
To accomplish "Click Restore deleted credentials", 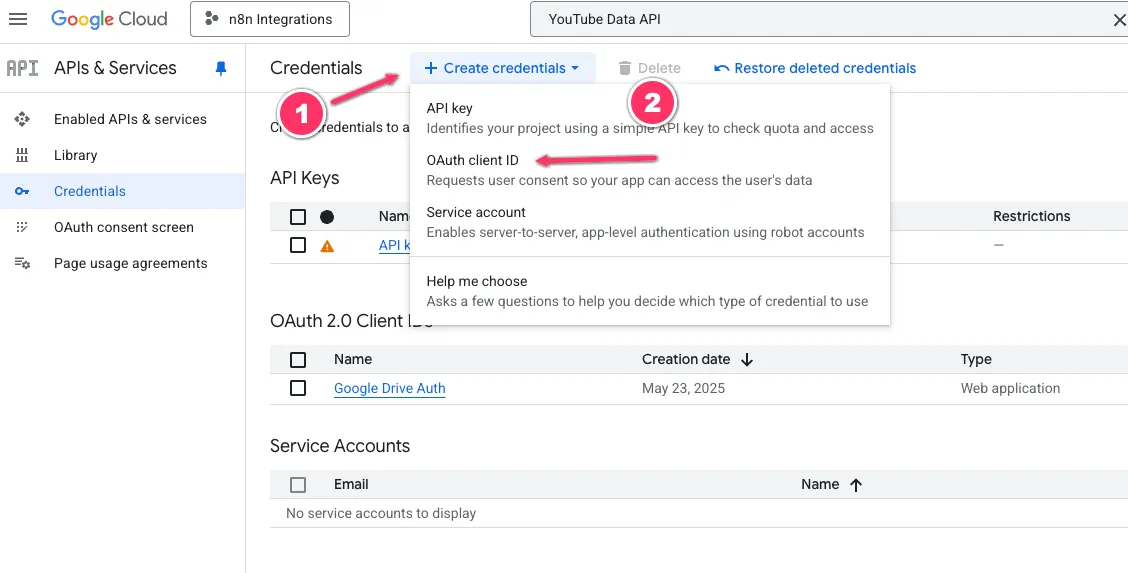I will click(x=825, y=68).
